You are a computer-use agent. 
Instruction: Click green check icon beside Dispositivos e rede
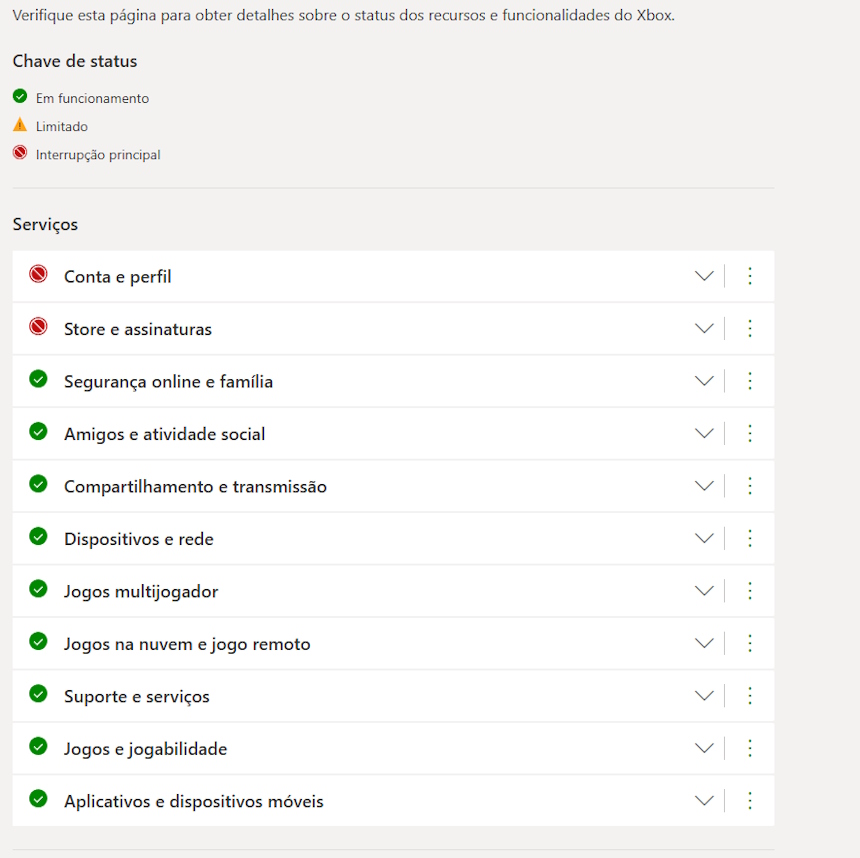coord(38,536)
